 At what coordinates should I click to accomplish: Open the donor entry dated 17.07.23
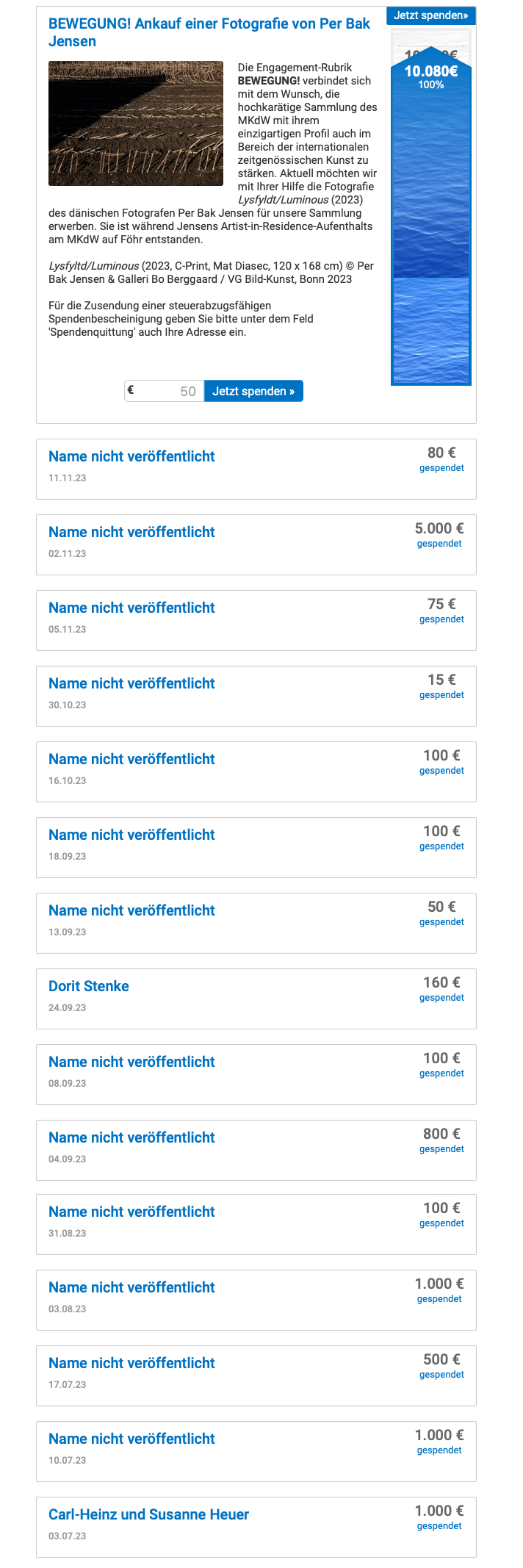click(256, 1375)
